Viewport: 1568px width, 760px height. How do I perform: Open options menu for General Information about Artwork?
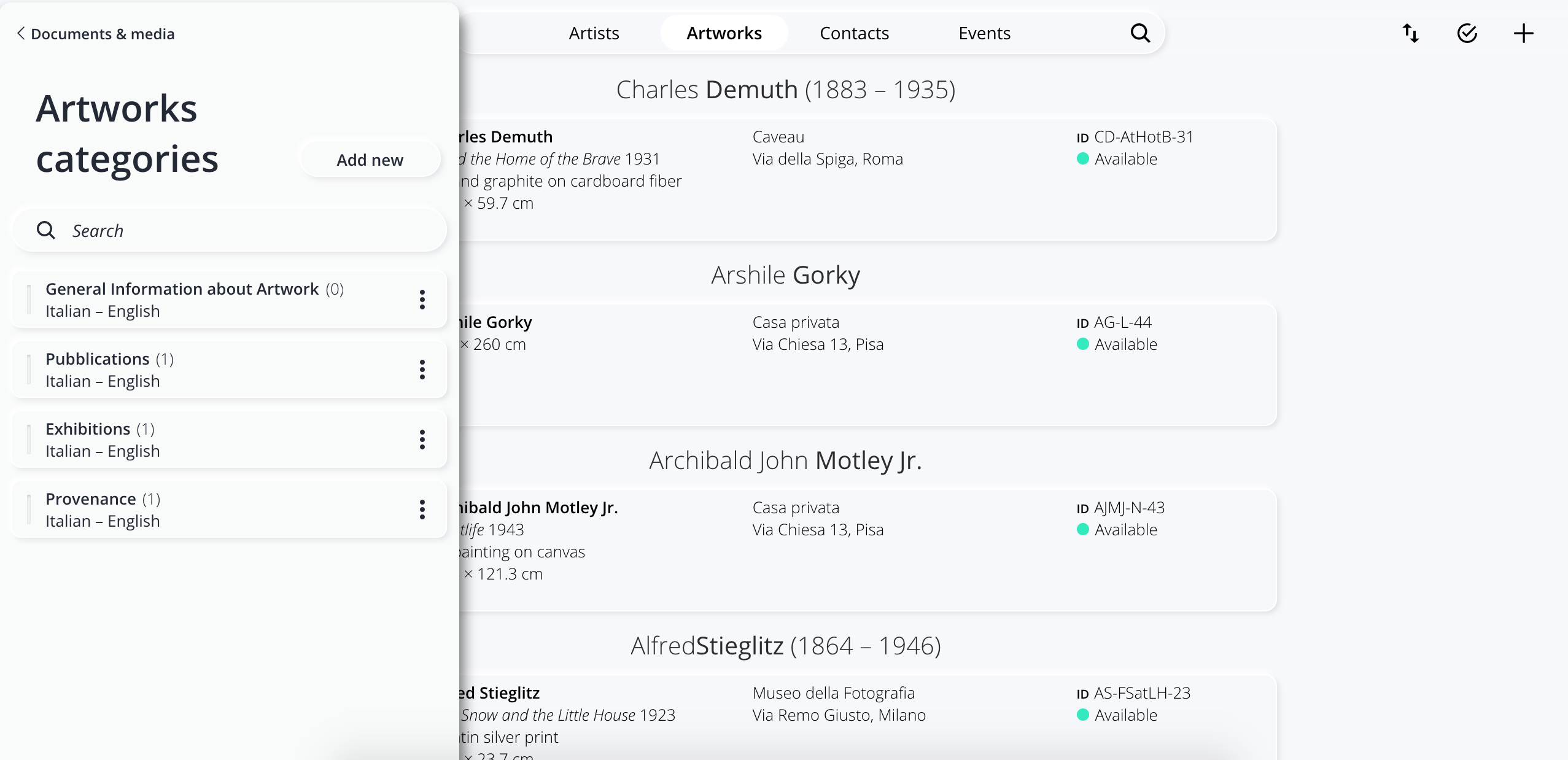[x=422, y=300]
